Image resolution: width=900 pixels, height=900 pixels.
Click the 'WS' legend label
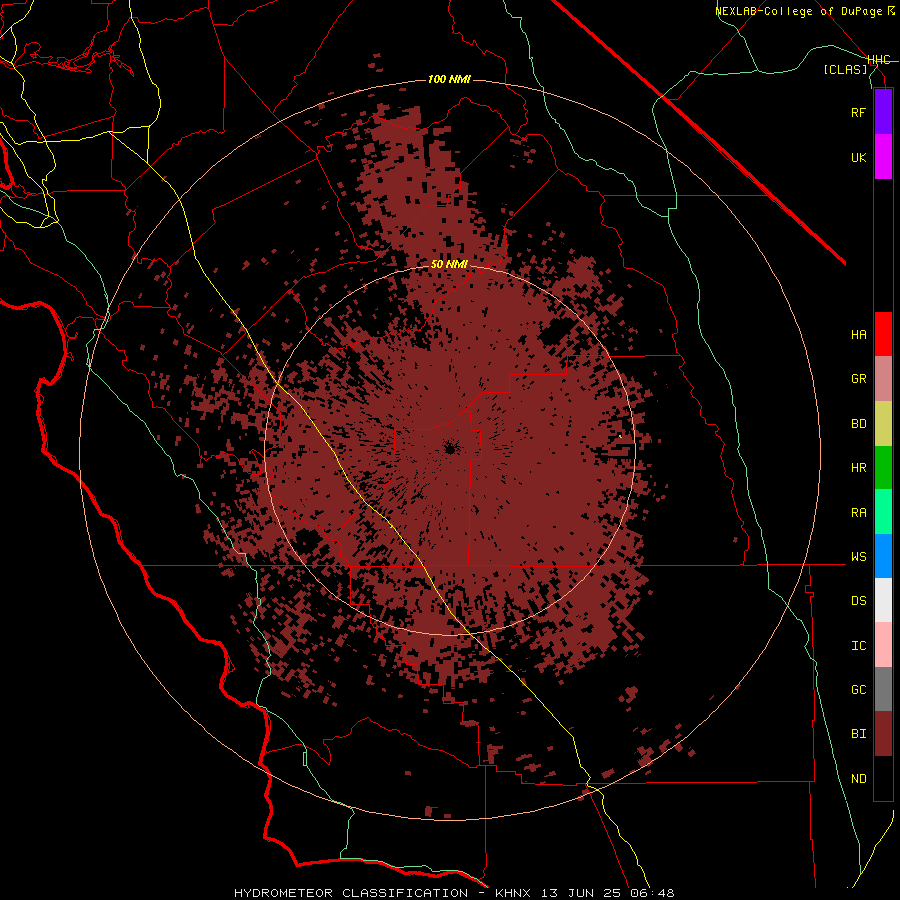(x=859, y=557)
